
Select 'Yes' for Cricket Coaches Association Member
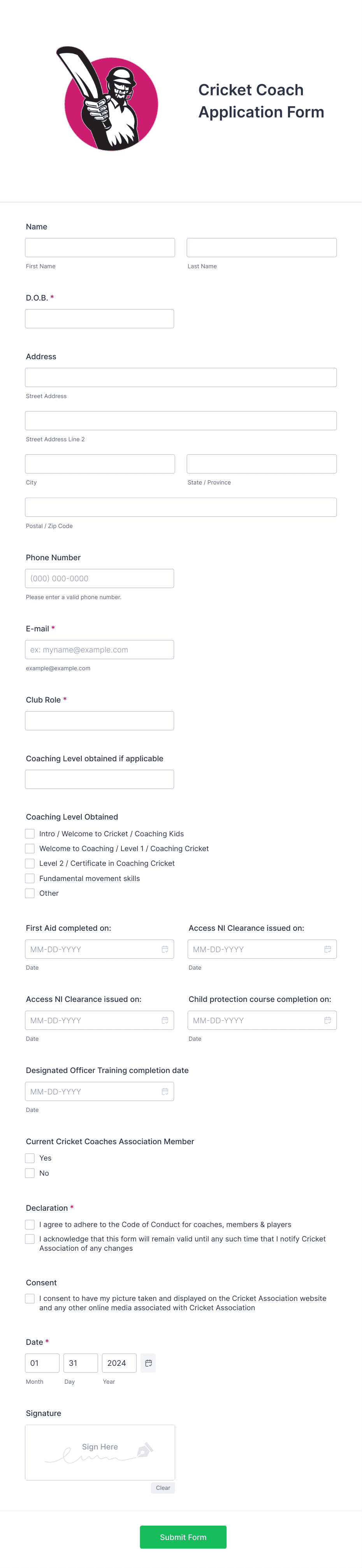[x=29, y=1158]
